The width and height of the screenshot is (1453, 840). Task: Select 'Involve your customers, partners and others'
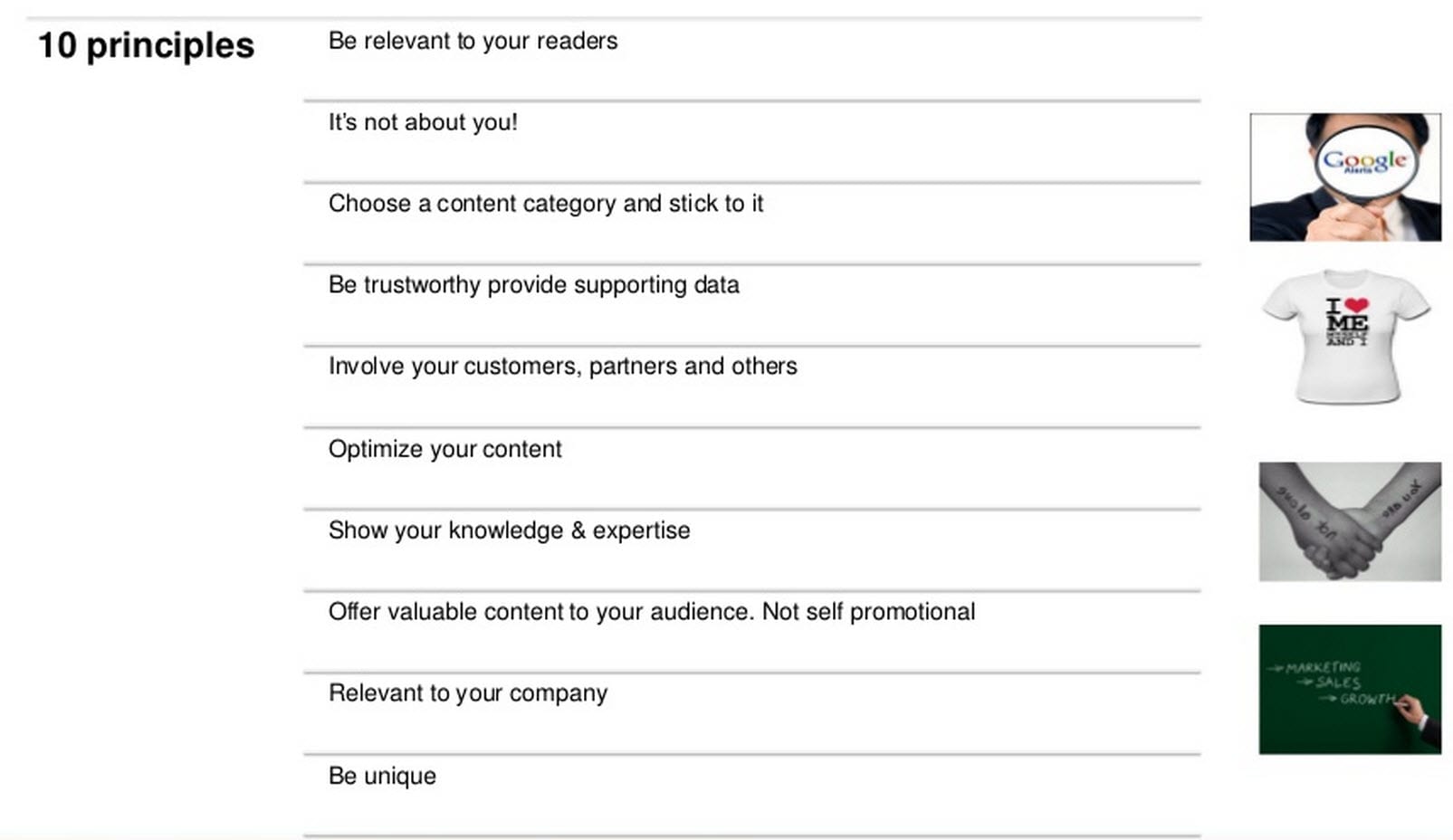click(562, 367)
